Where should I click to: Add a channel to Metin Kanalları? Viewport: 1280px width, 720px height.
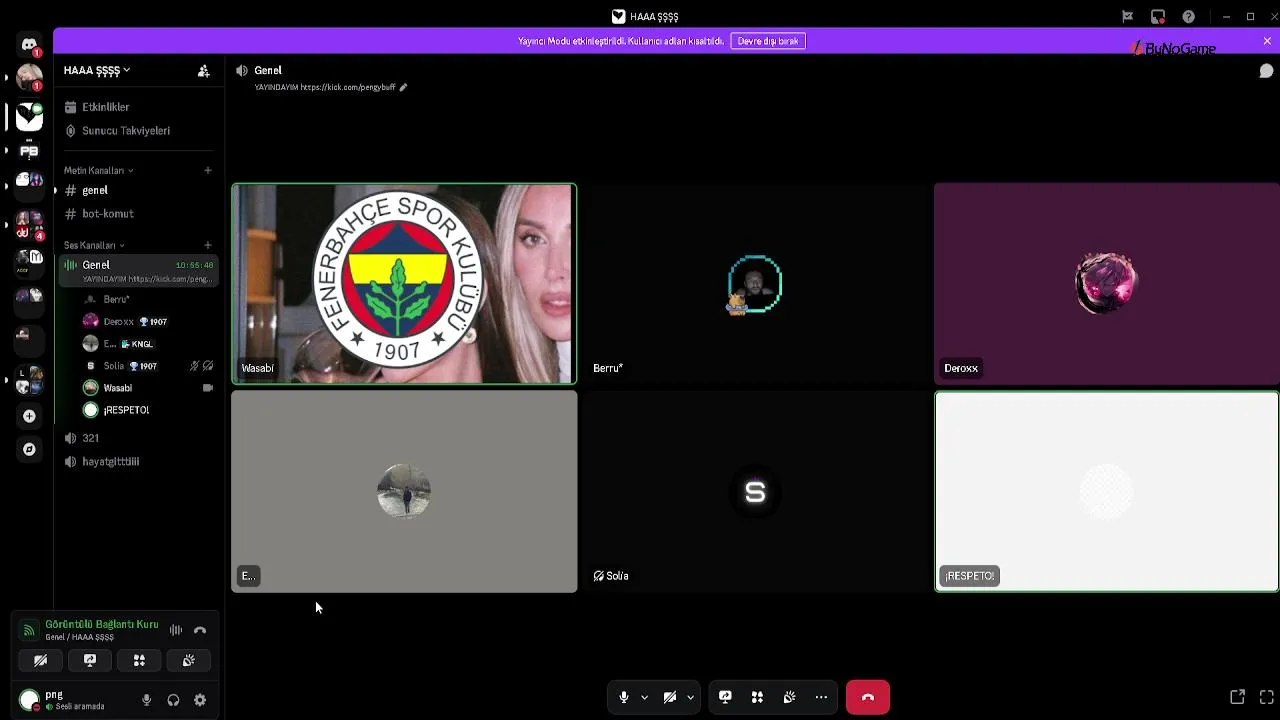click(207, 170)
